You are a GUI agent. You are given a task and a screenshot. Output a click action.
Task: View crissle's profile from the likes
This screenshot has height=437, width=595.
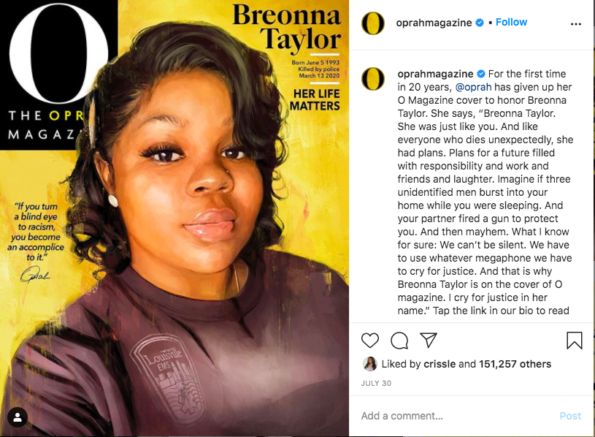click(439, 364)
